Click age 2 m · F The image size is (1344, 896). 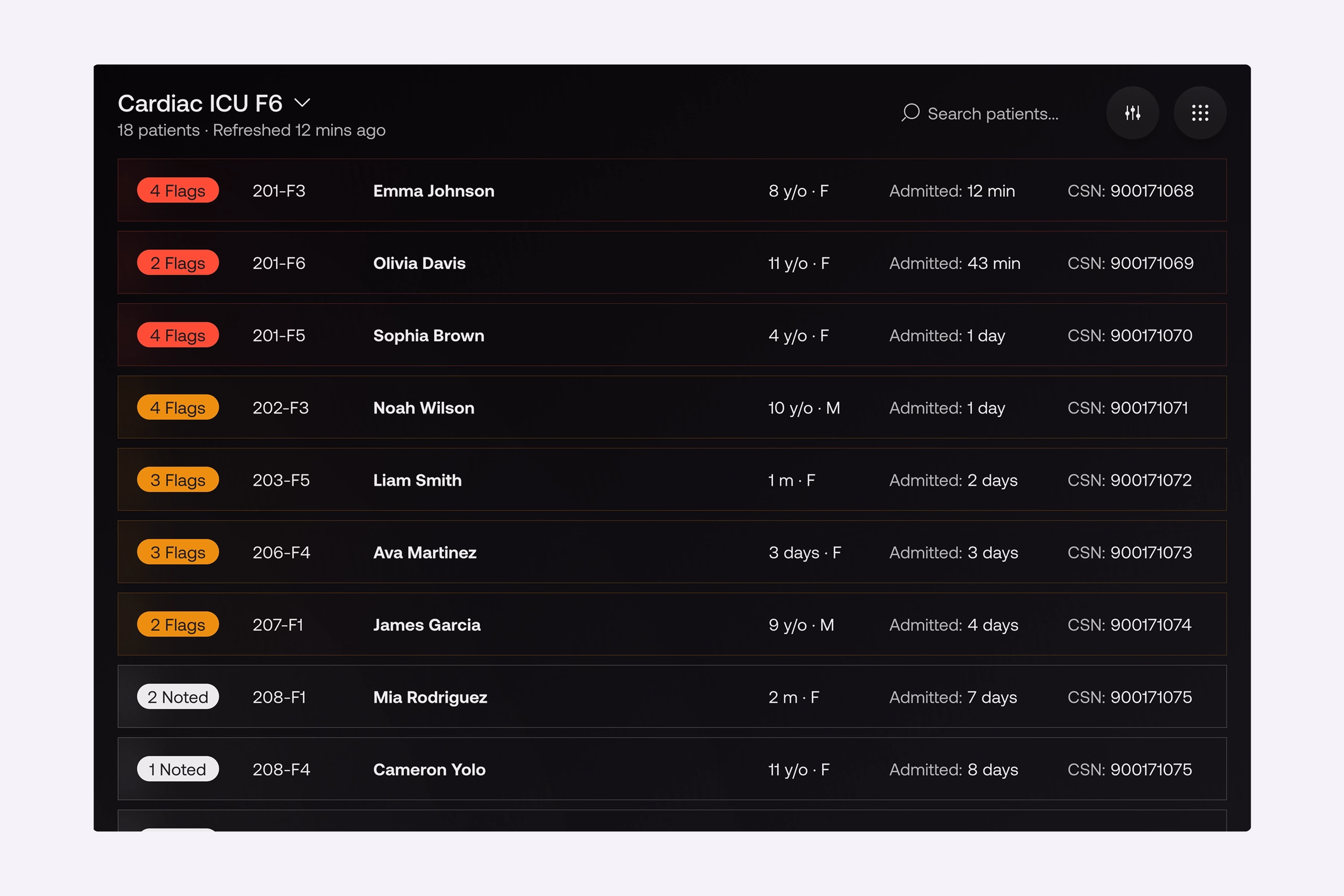tap(794, 697)
